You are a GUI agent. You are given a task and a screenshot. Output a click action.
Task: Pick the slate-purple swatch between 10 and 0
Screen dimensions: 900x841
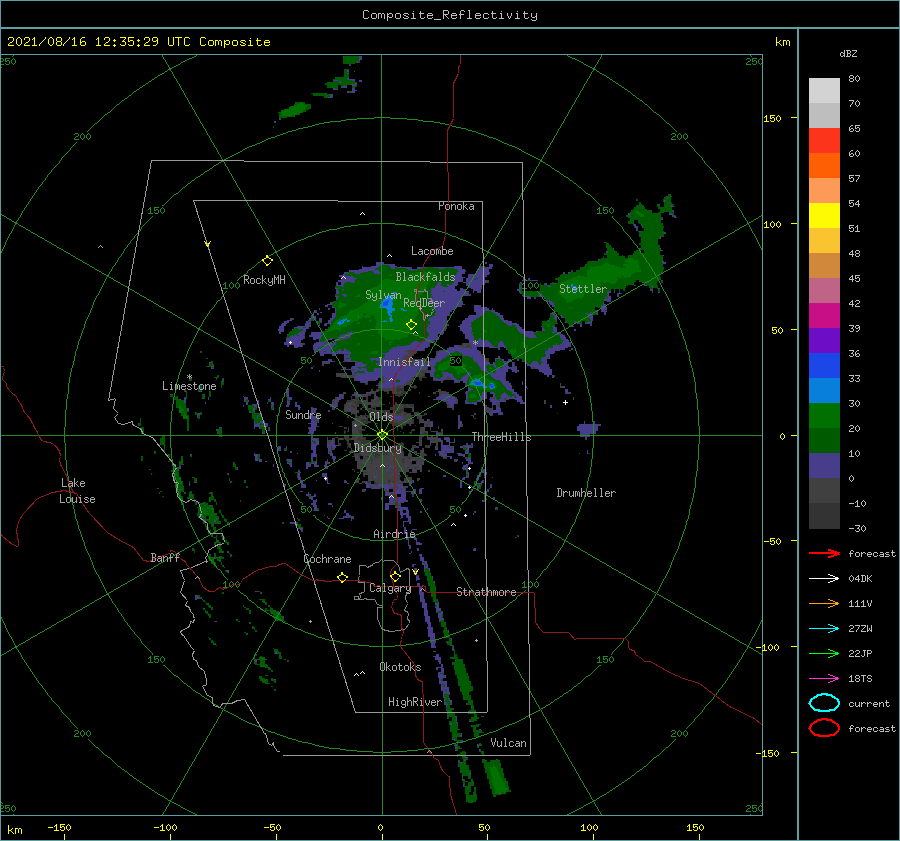824,466
